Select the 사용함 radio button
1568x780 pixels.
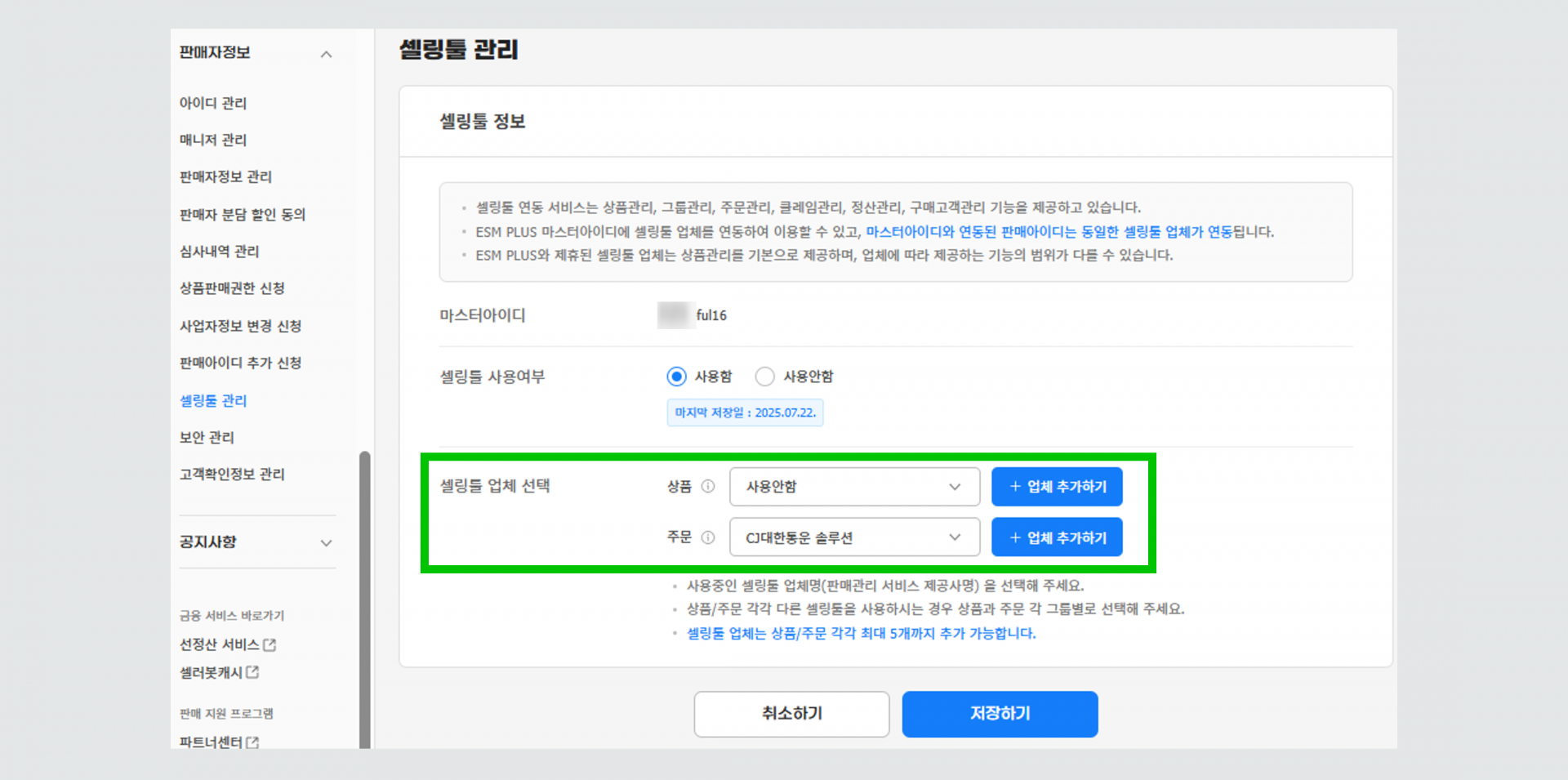(x=676, y=377)
